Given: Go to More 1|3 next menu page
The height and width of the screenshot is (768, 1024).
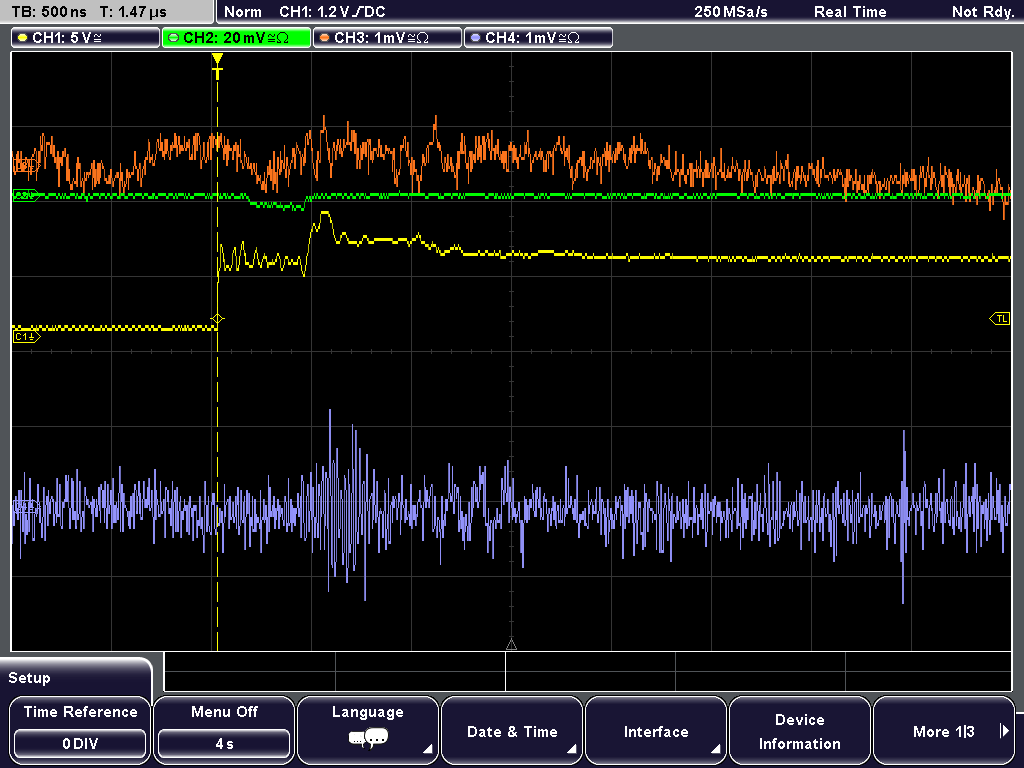Looking at the screenshot, I should tap(944, 730).
